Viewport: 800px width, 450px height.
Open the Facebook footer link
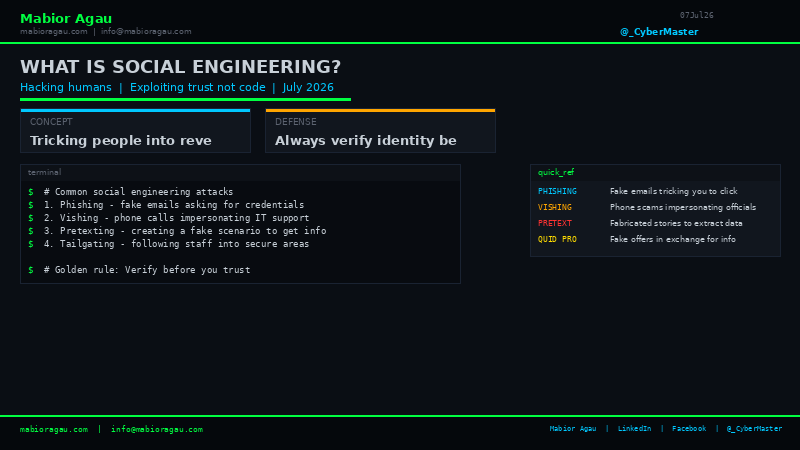tap(689, 429)
